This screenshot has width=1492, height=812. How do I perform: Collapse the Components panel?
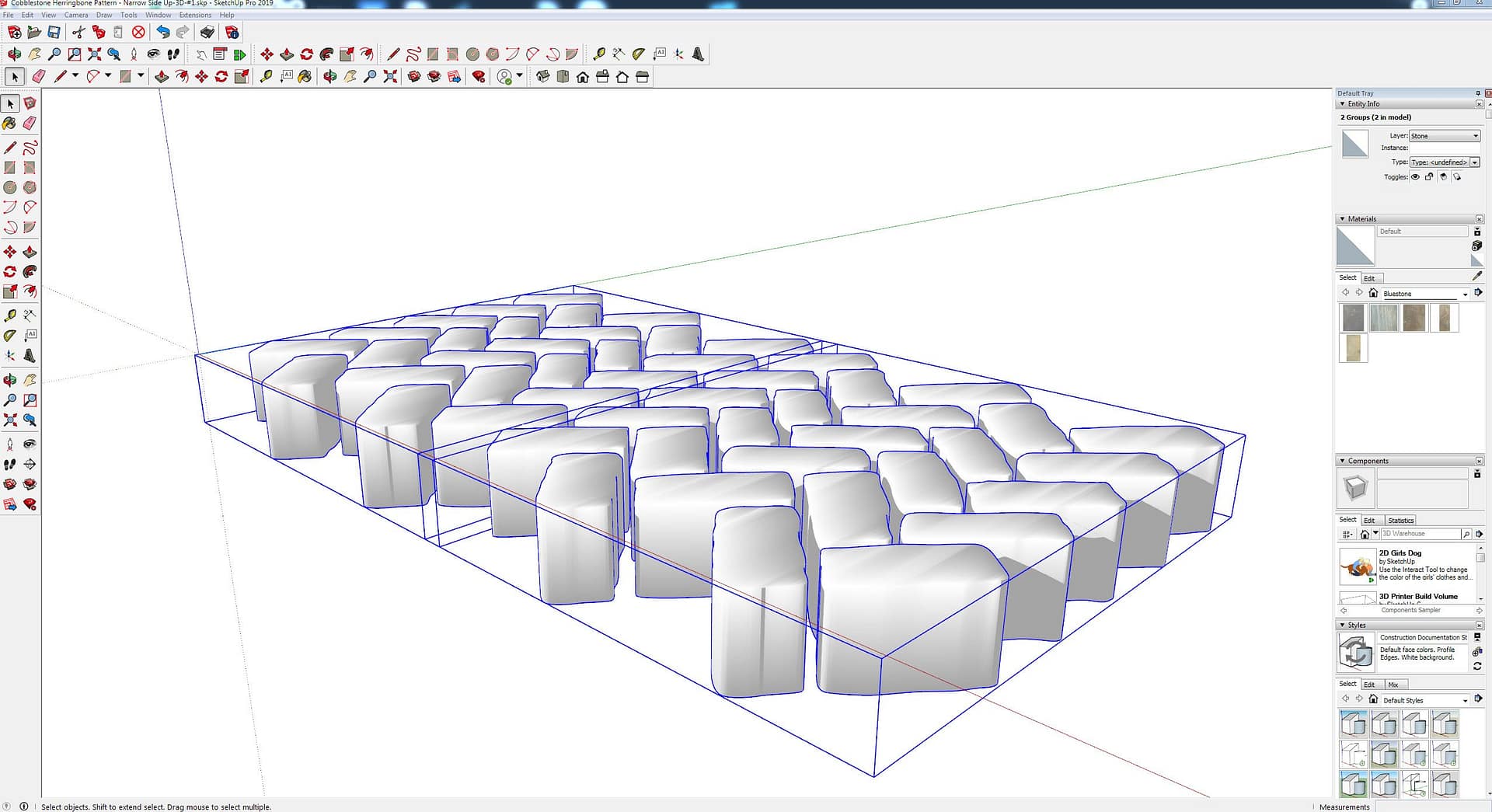[1342, 461]
